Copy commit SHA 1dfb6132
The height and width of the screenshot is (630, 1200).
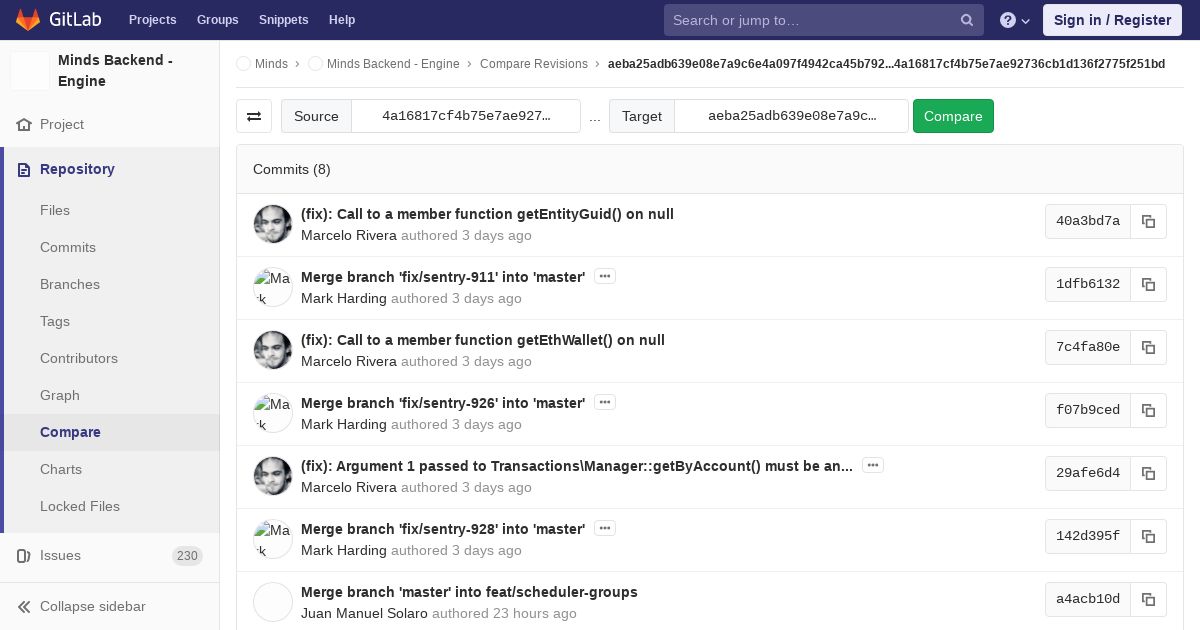point(1148,284)
